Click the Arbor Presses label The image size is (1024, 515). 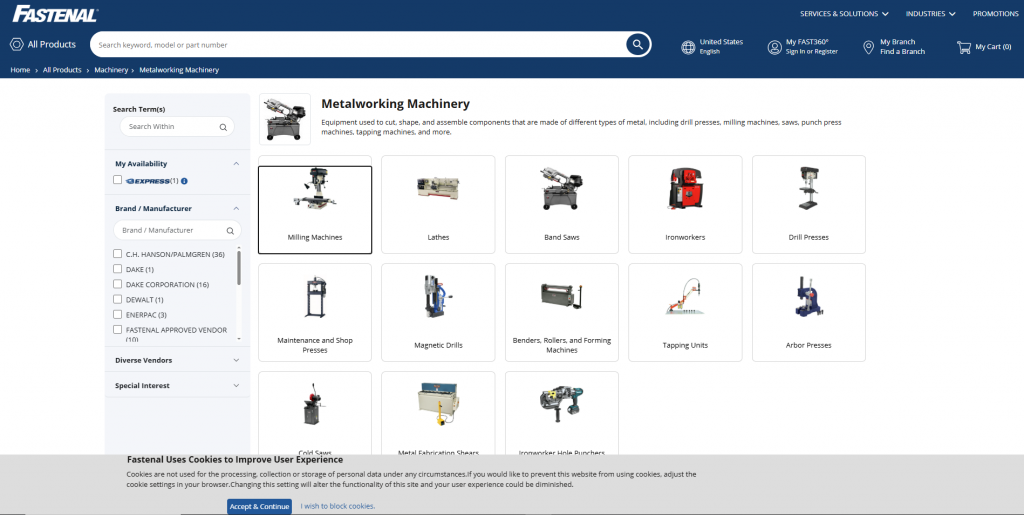point(808,345)
